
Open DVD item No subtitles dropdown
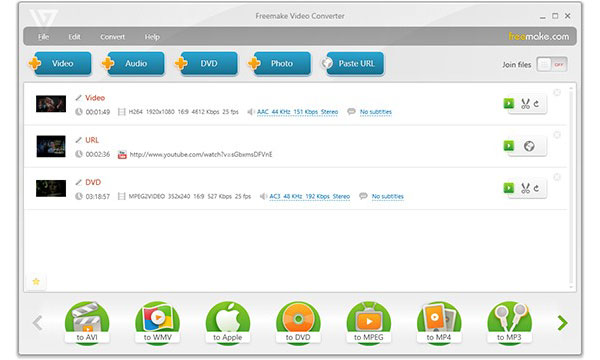(388, 196)
